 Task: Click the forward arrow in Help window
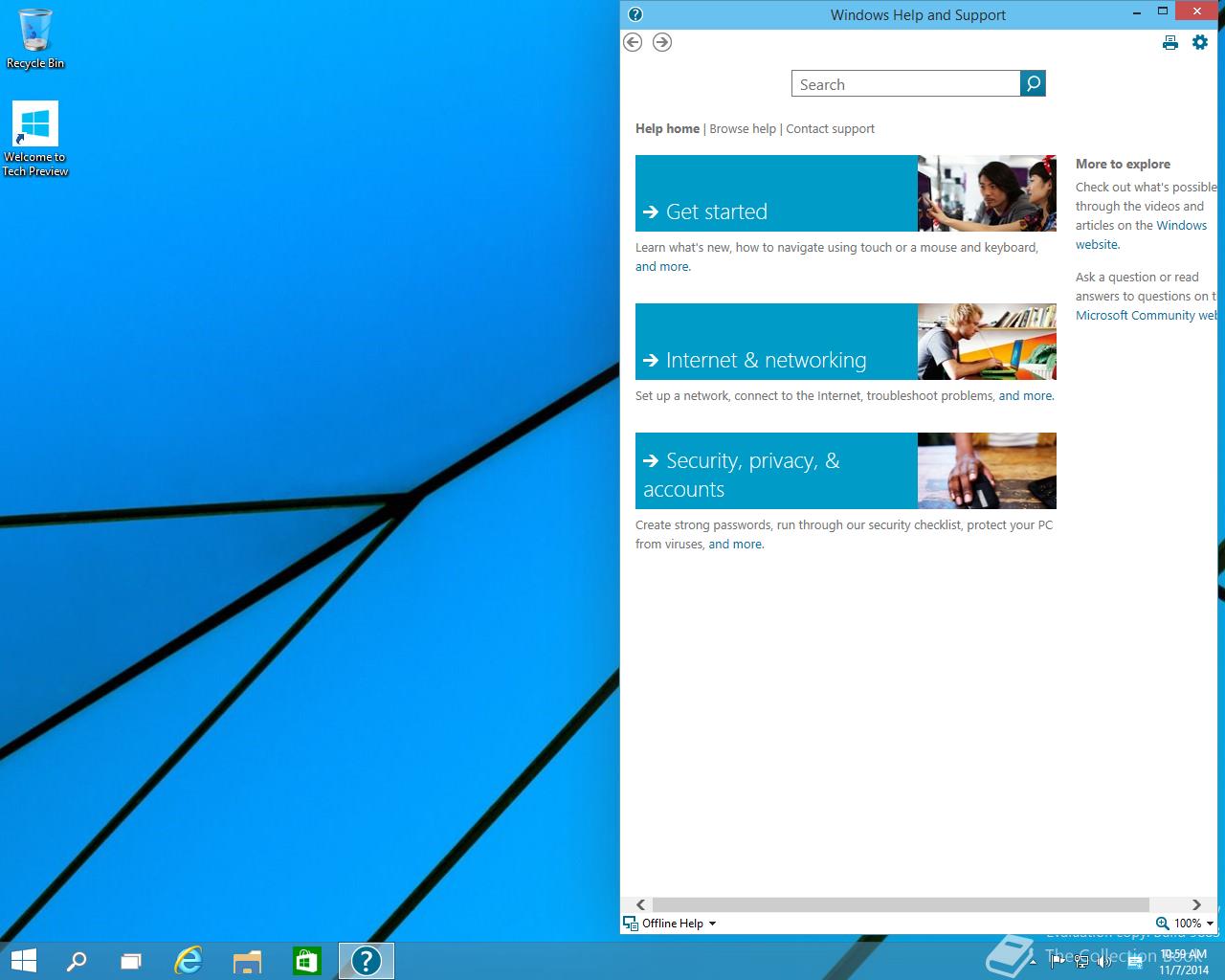(662, 42)
